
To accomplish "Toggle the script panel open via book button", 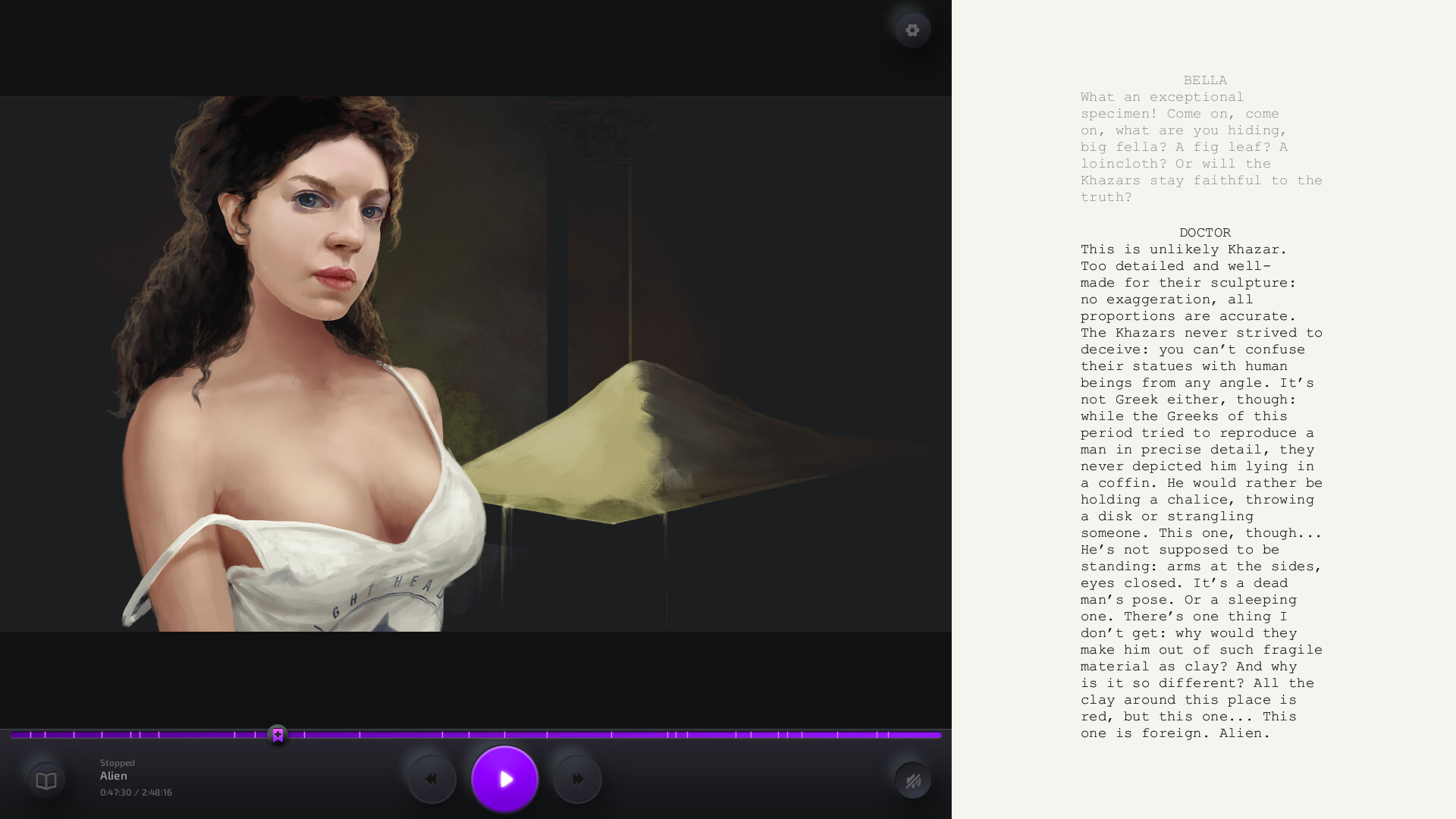I will click(x=45, y=779).
